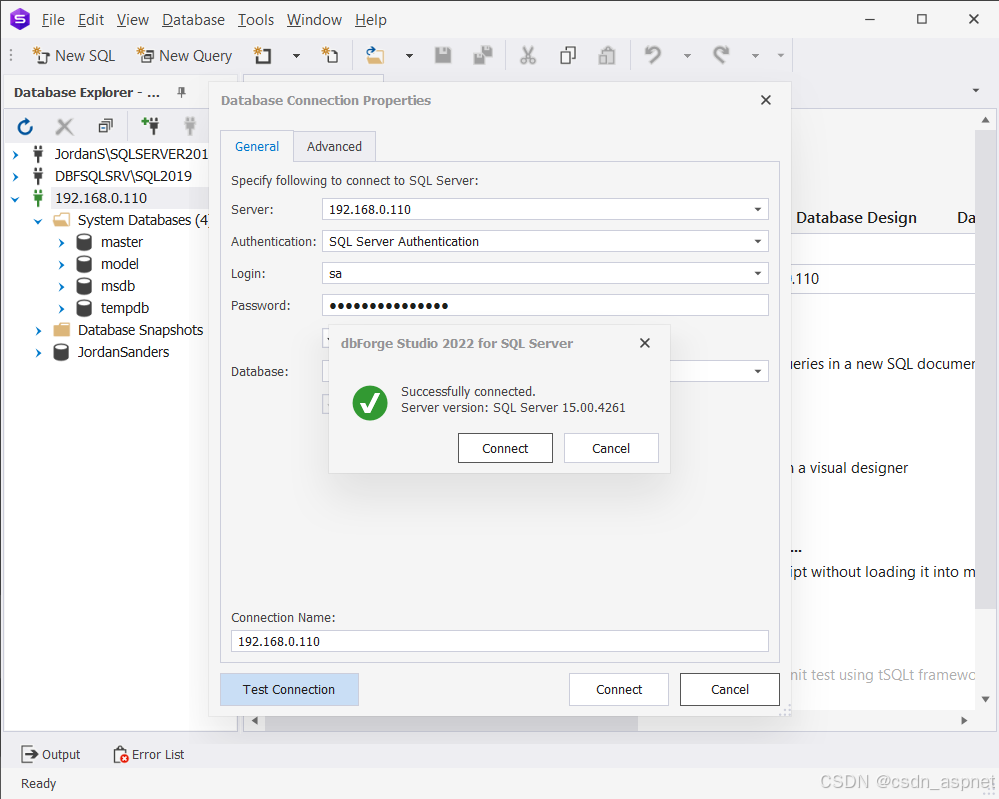Click the Test Connection button
999x799 pixels.
tap(289, 689)
